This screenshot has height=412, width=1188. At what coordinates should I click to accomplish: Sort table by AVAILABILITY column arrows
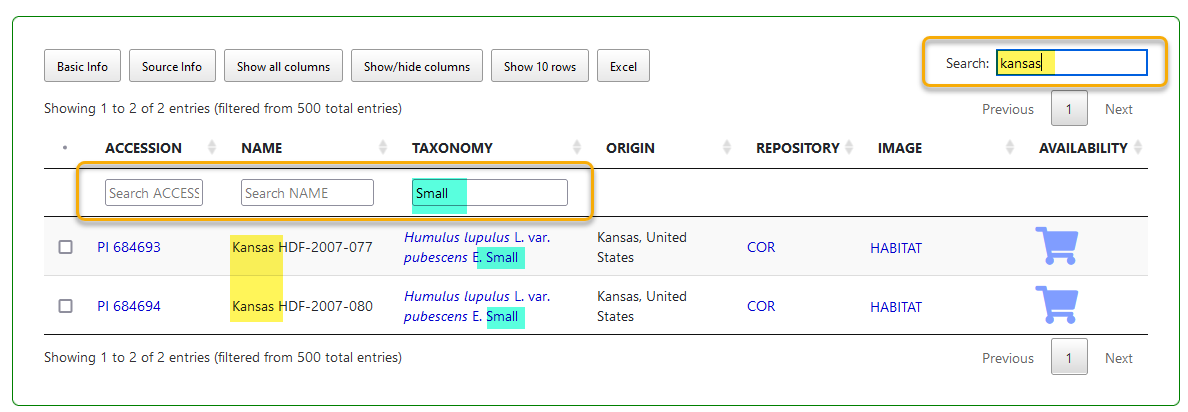coord(1137,148)
